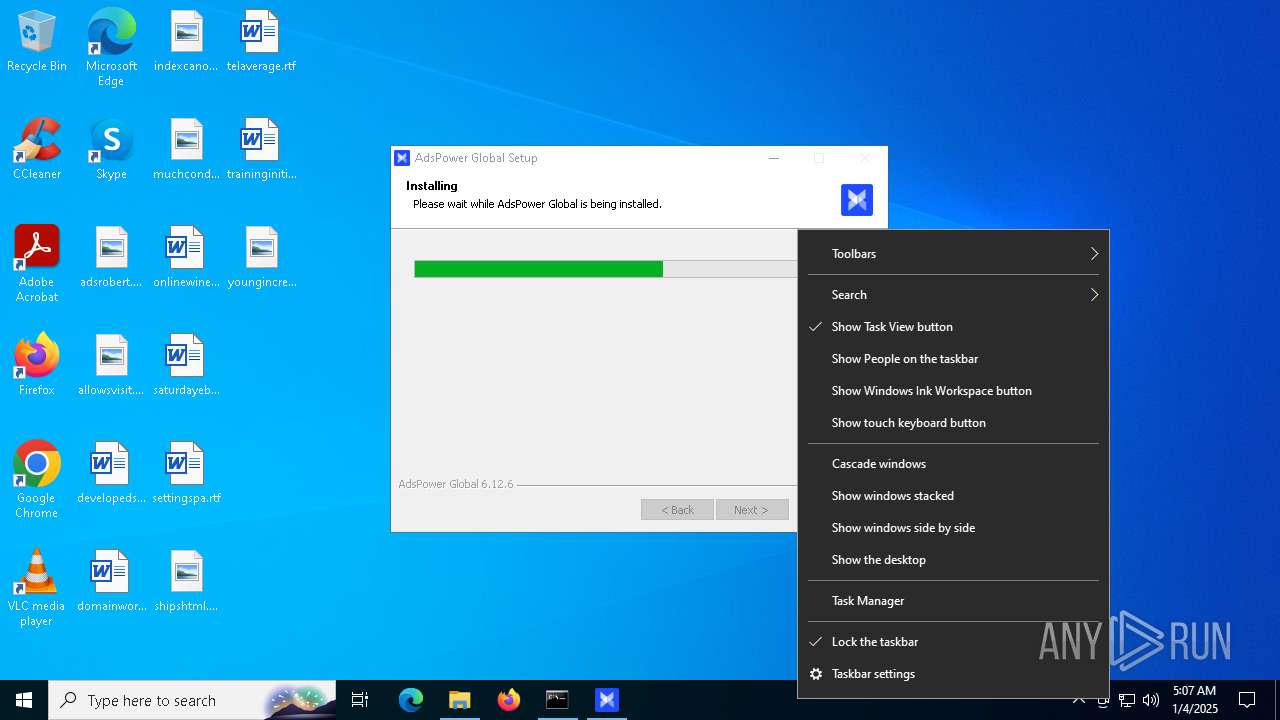
Task: Click the taskbar search box
Action: 191,700
